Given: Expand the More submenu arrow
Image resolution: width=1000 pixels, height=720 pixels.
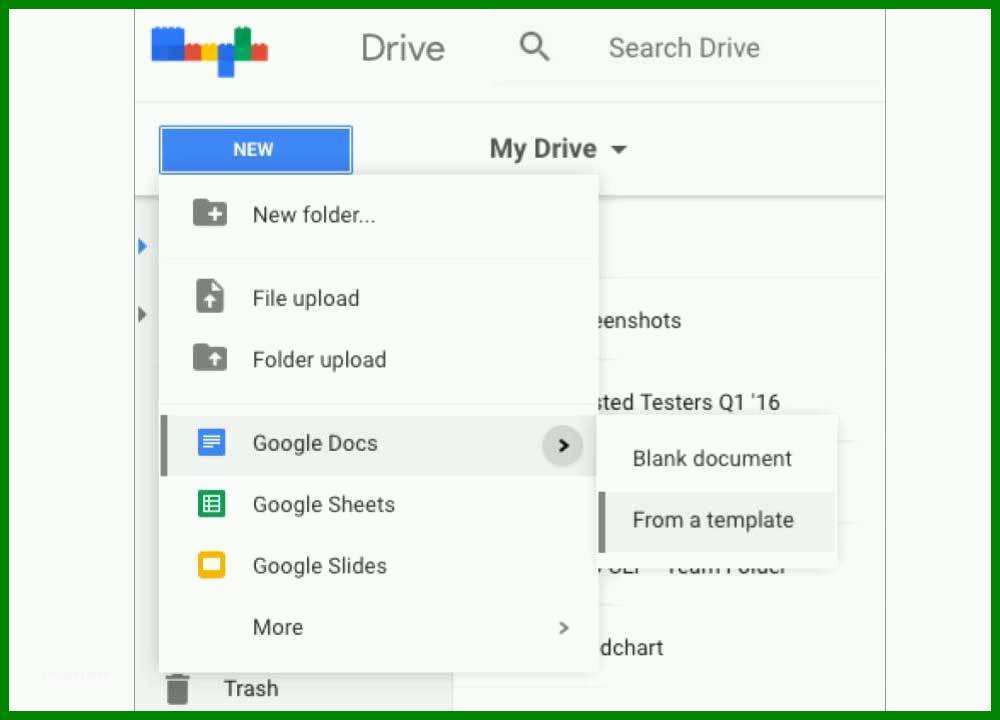Looking at the screenshot, I should point(563,628).
